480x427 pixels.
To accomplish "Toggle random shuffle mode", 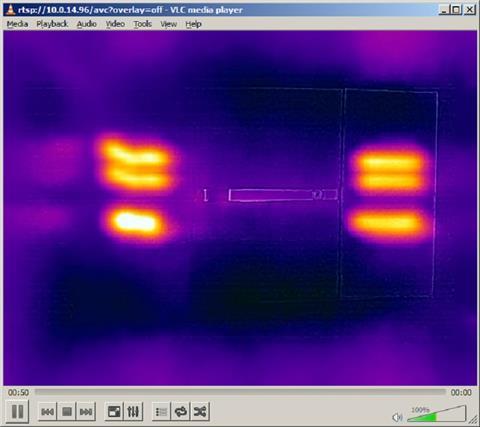I will tap(200, 412).
